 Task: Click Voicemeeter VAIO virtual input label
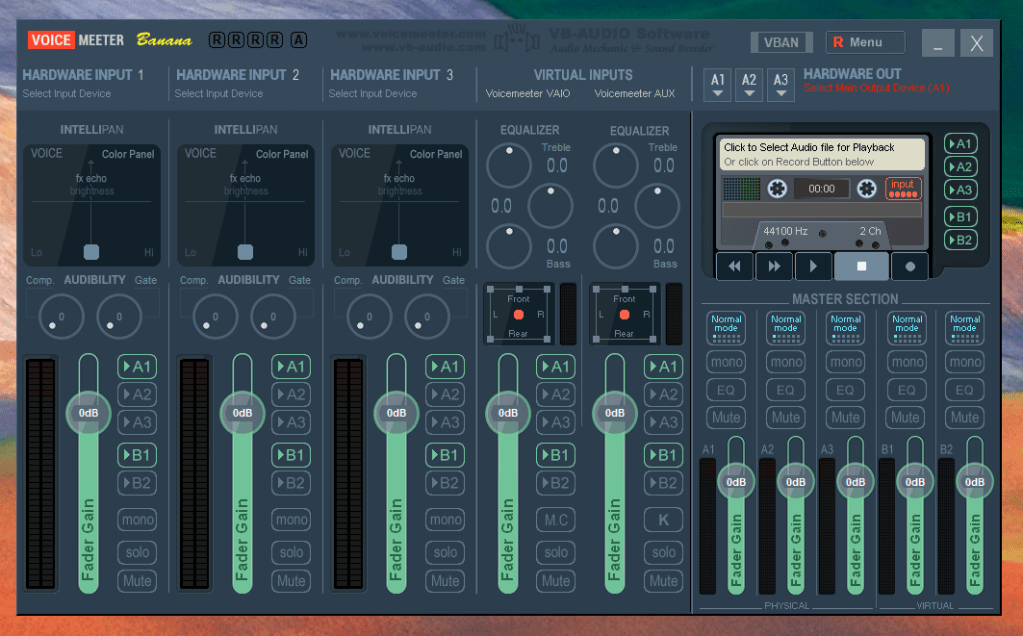[x=528, y=93]
